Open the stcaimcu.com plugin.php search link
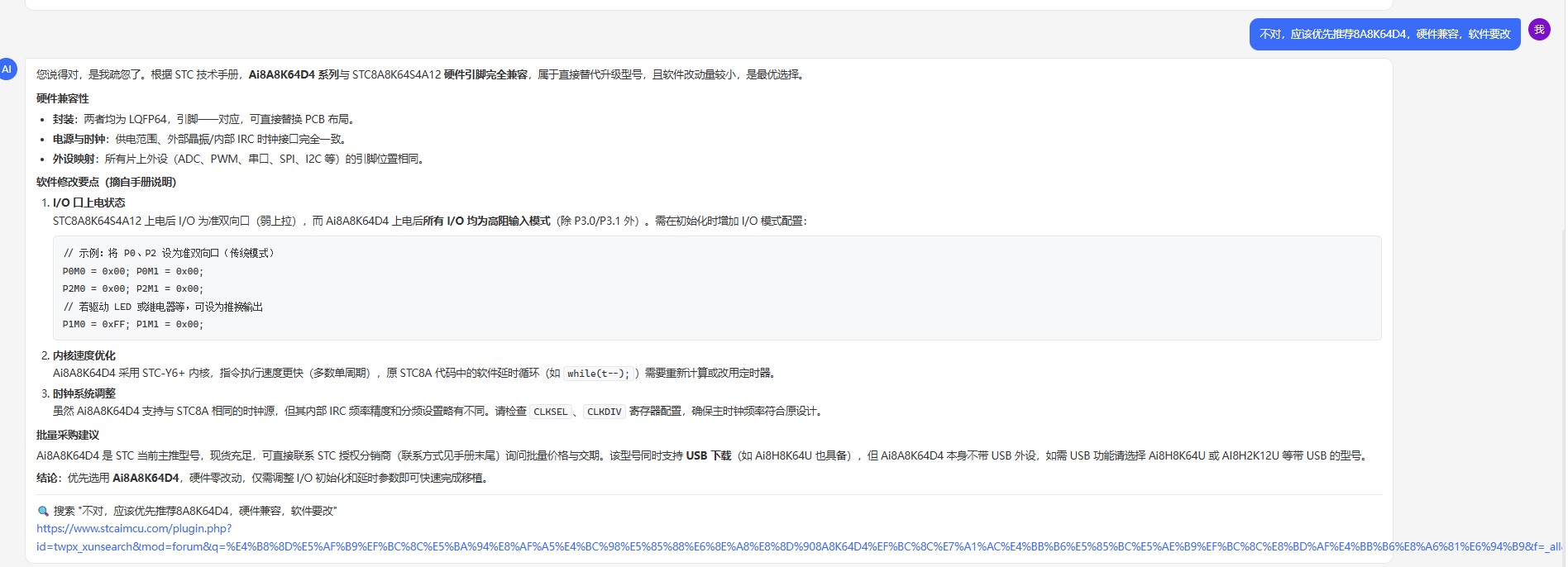This screenshot has width=1568, height=567. coord(798,537)
